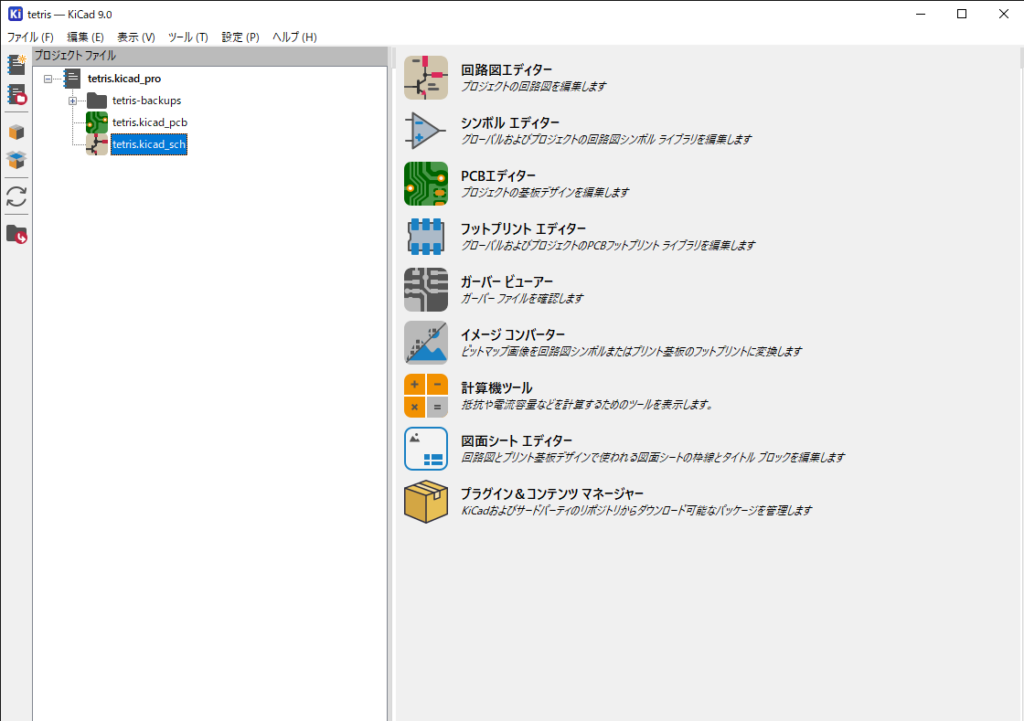Click the New Project icon in left toolbar
Viewport: 1024px width, 721px height.
click(x=16, y=64)
